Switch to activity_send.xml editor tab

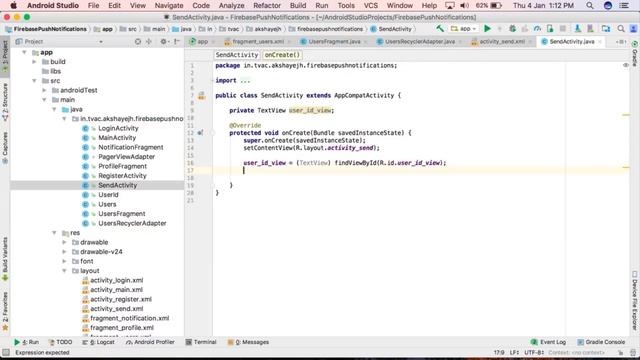tap(501, 42)
